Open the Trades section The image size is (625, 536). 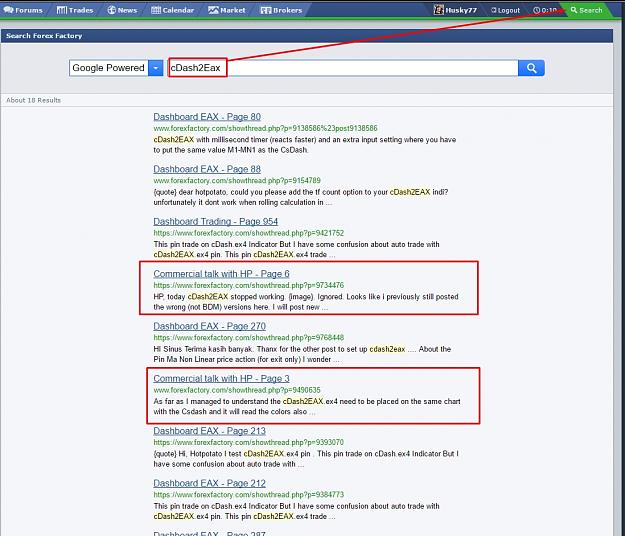click(75, 10)
